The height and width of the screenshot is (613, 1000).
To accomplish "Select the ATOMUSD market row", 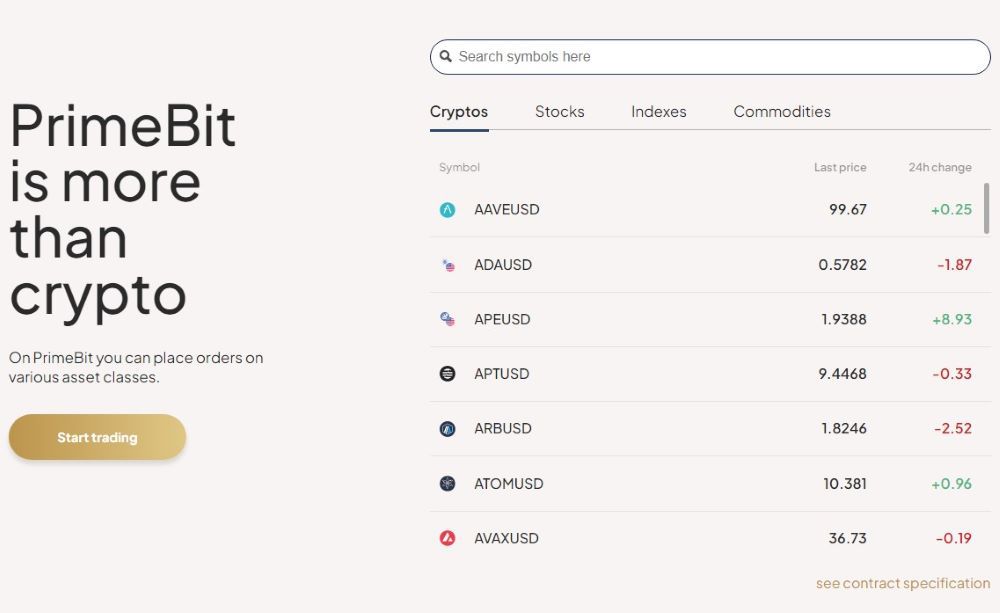I will click(700, 483).
